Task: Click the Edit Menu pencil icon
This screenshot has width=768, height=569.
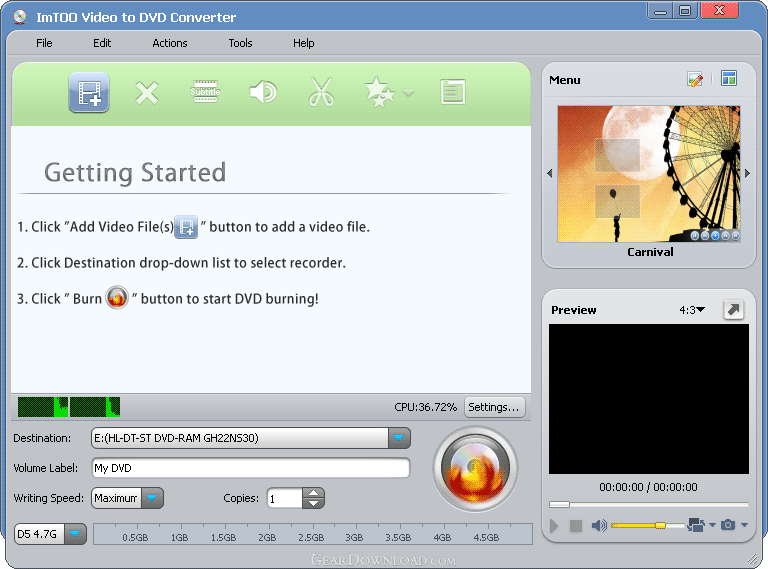Action: (695, 79)
